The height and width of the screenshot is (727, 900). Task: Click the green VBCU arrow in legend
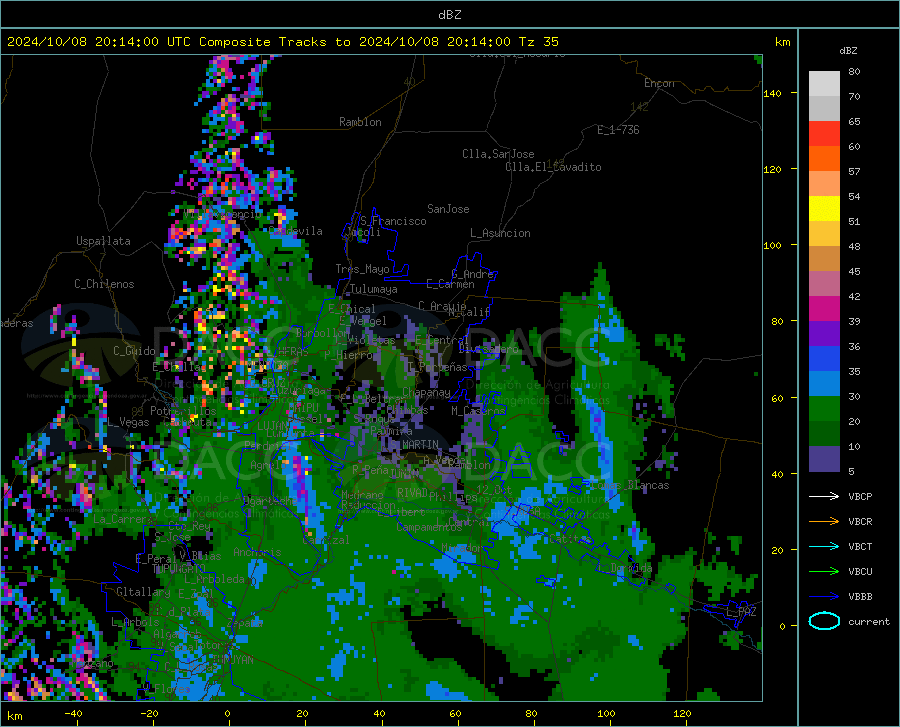[824, 572]
